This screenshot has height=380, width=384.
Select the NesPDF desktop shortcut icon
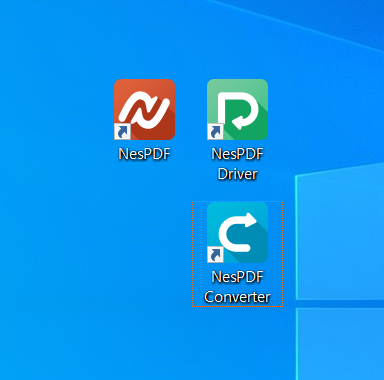[144, 109]
